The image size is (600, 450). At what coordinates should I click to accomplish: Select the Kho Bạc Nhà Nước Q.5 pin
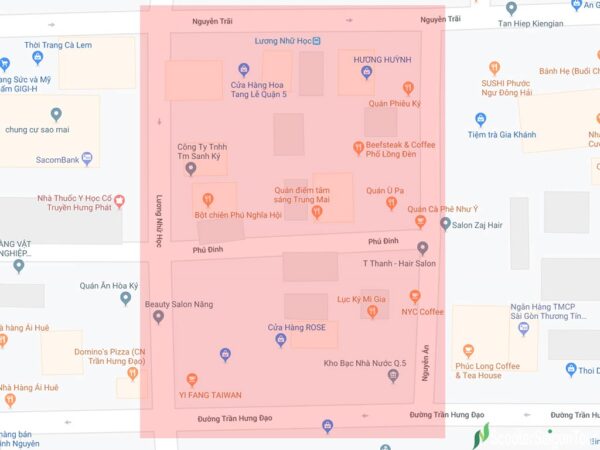tap(393, 377)
